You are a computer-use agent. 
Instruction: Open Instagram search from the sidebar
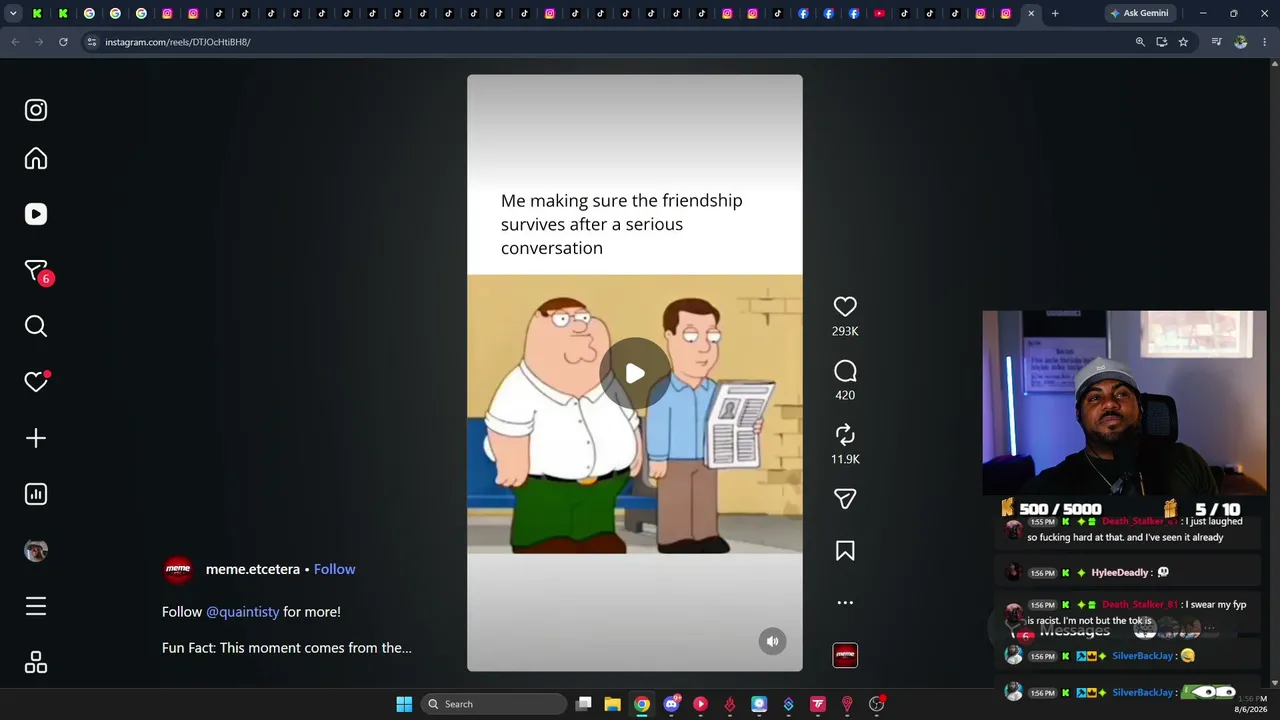click(x=36, y=326)
